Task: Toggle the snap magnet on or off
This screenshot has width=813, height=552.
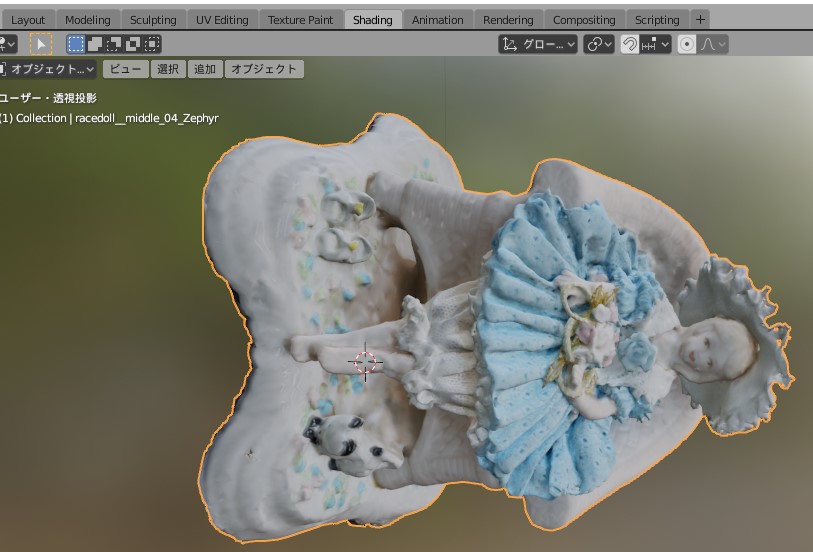Action: [630, 44]
